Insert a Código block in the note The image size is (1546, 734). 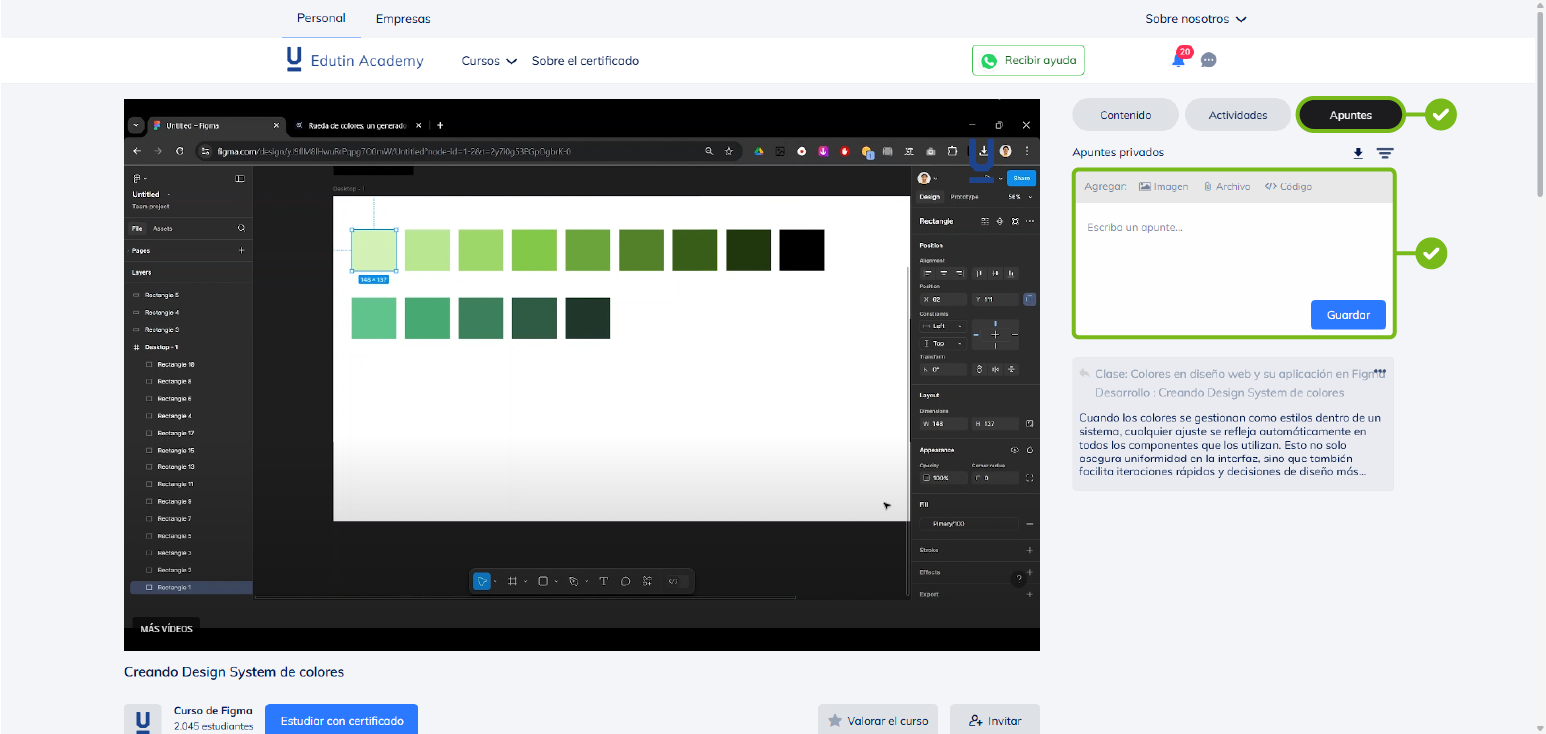click(x=1288, y=187)
